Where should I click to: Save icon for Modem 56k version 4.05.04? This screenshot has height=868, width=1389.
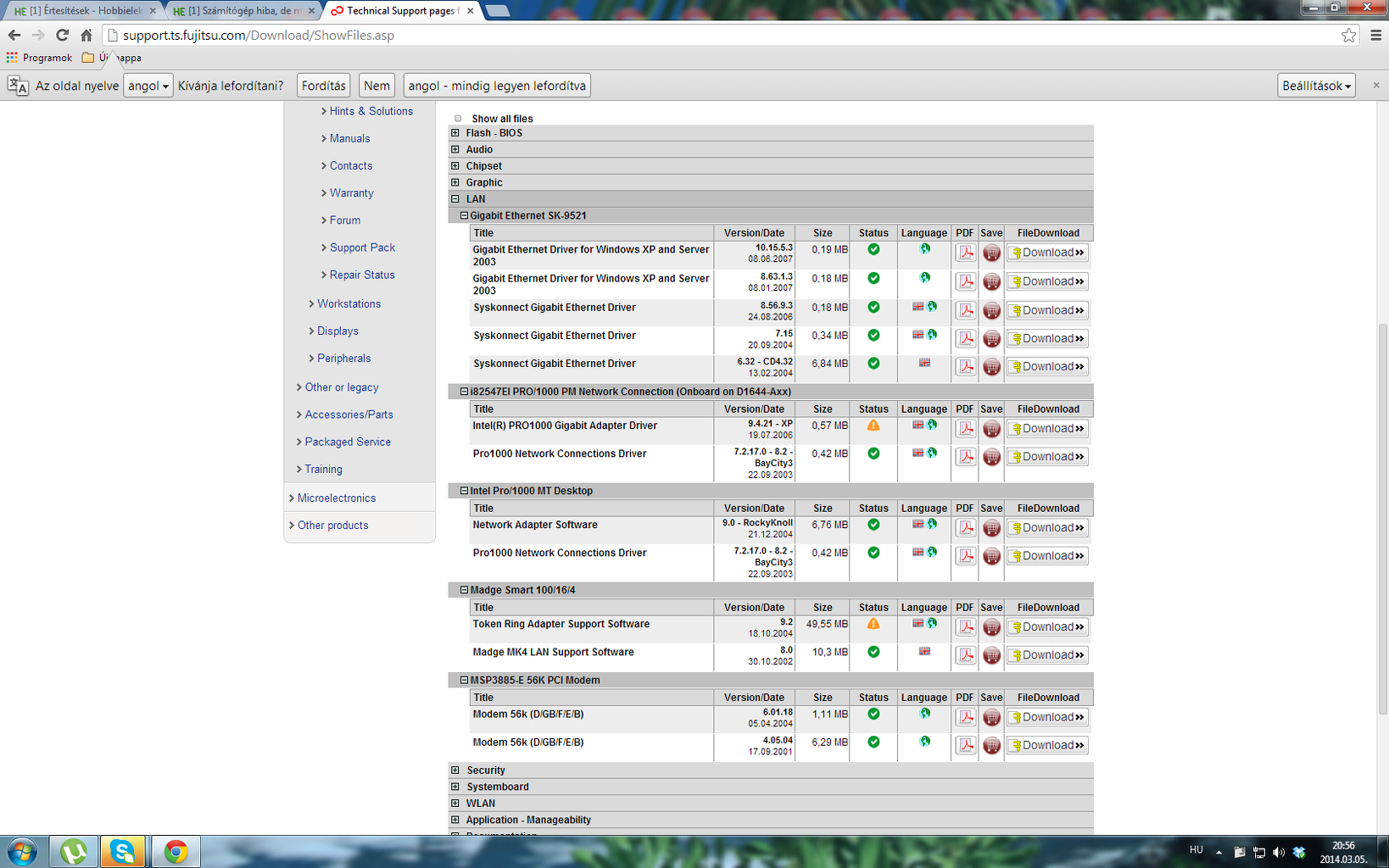991,745
